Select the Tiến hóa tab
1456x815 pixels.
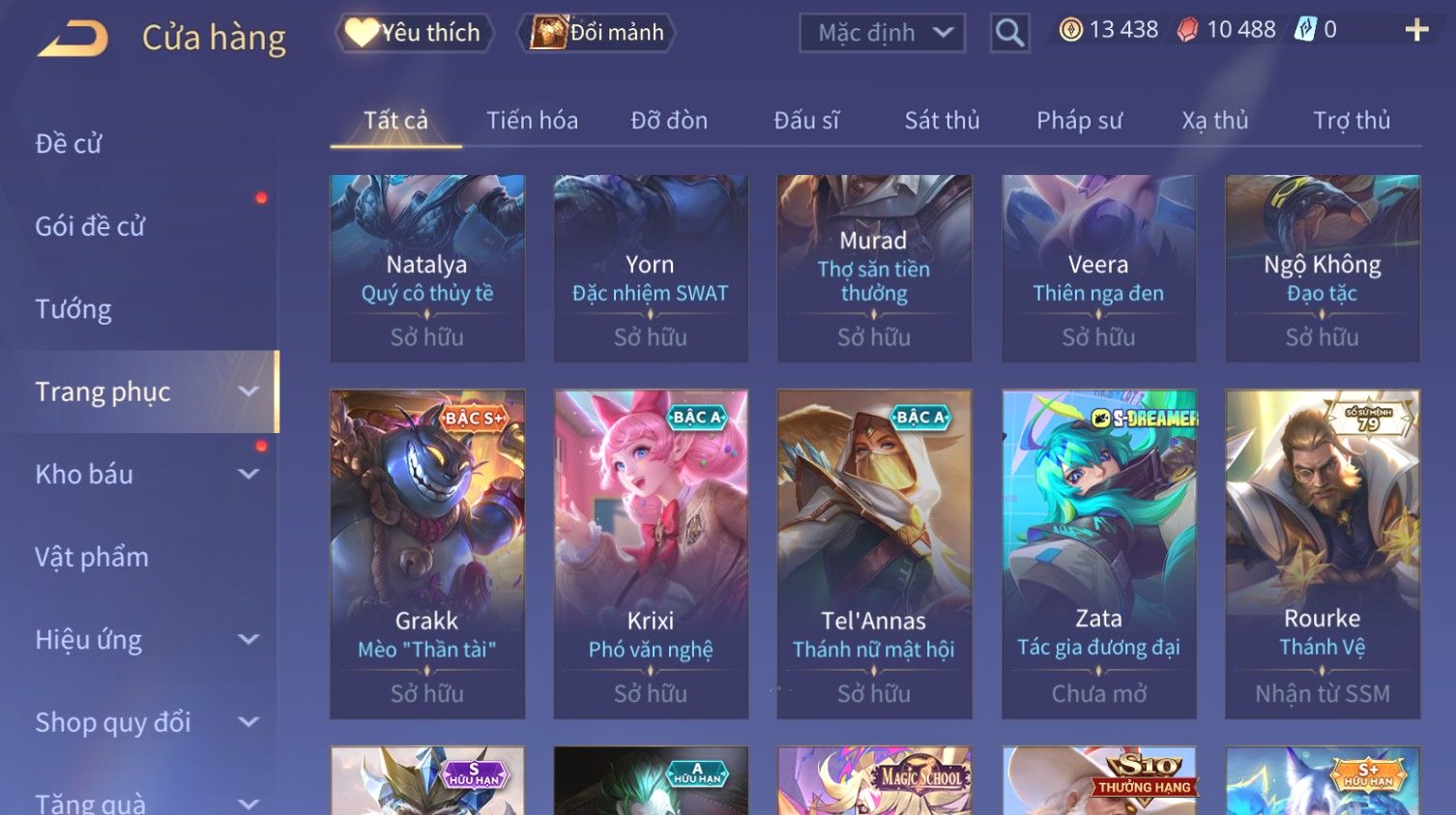(x=532, y=121)
